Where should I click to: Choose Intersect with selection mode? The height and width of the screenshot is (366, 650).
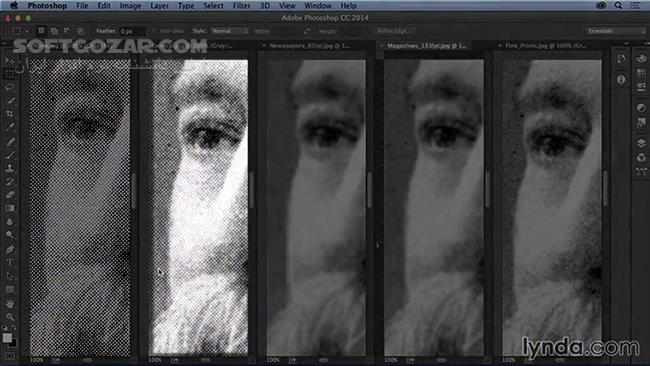point(80,31)
